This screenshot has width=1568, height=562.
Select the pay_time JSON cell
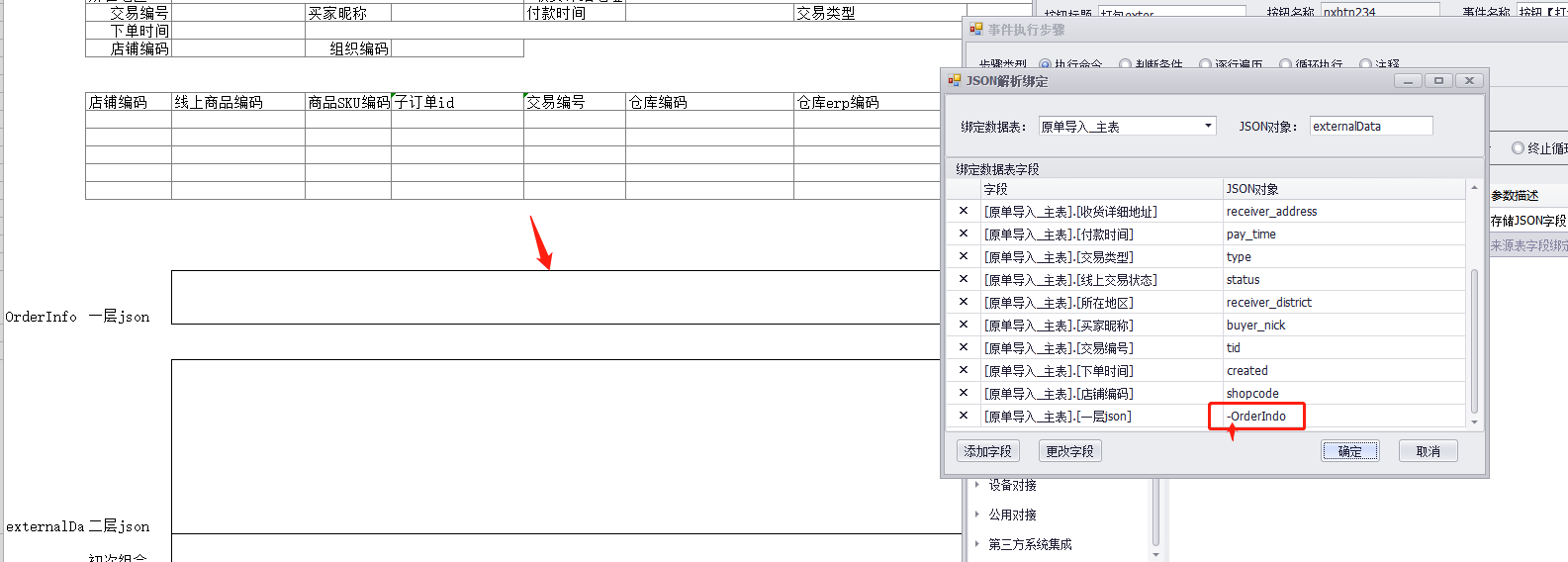[x=1344, y=234]
